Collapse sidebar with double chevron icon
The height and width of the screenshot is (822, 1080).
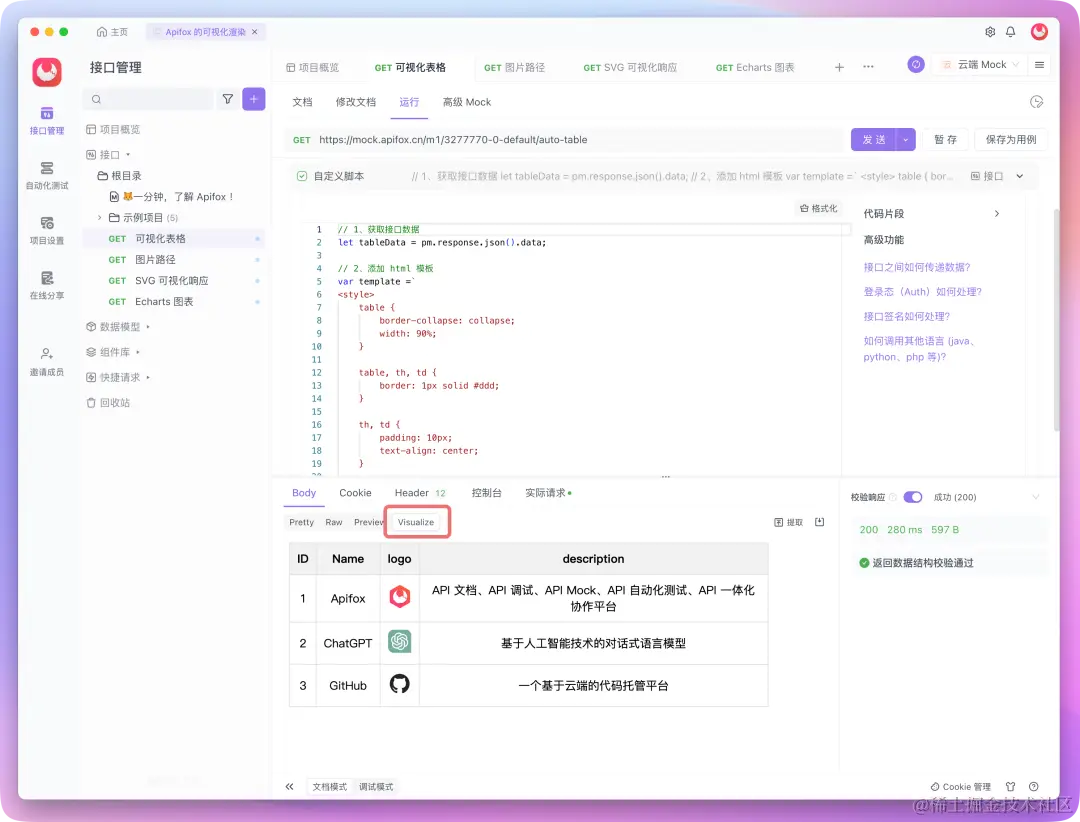(289, 786)
